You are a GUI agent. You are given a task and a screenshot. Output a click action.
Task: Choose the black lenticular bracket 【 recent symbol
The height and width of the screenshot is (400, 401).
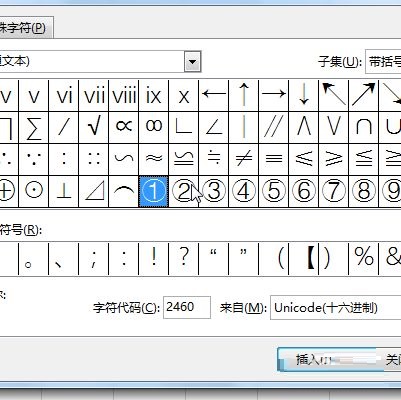[x=304, y=259]
